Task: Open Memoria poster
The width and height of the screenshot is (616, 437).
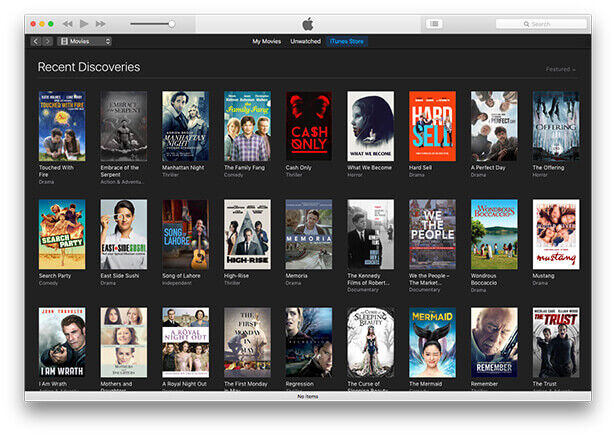Action: pos(309,234)
